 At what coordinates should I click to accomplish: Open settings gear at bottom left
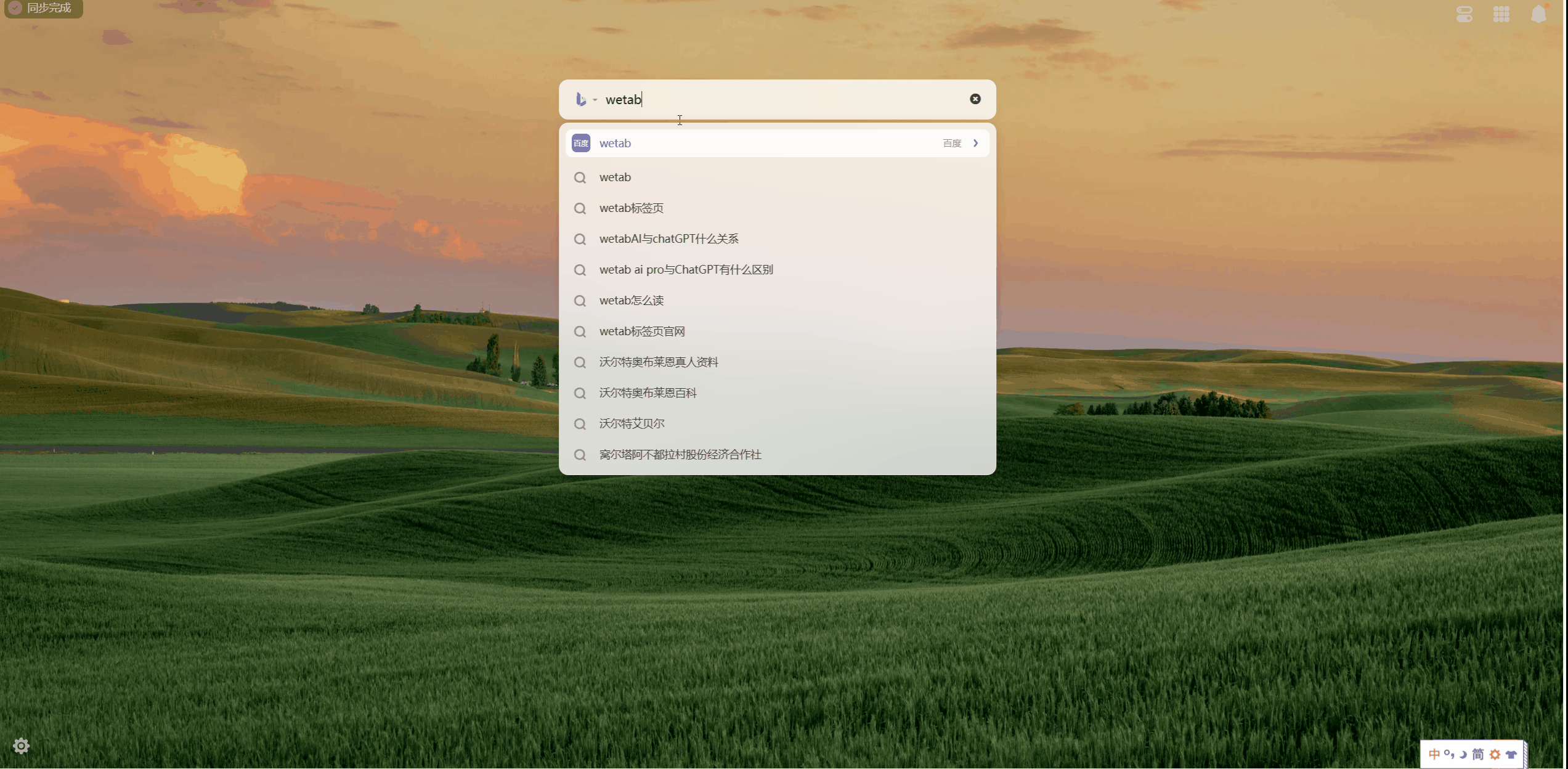pos(21,746)
